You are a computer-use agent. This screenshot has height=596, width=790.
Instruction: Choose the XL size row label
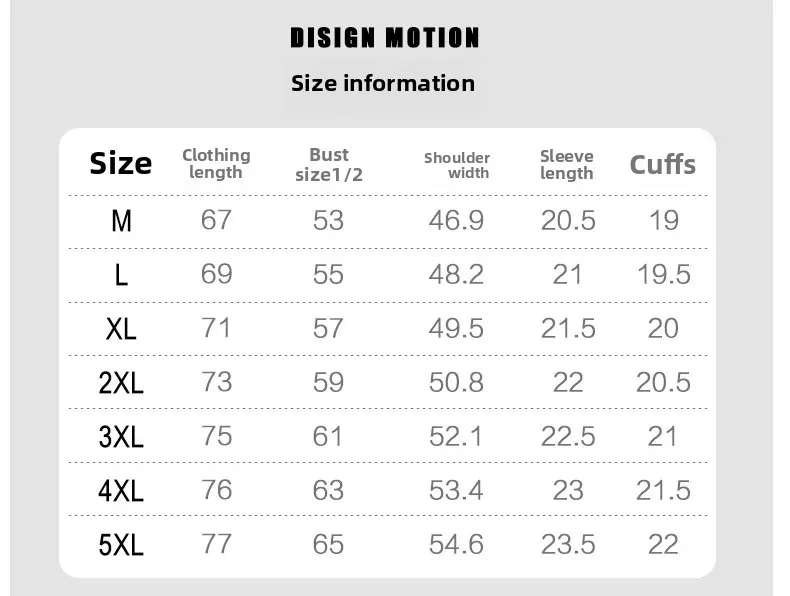pos(121,329)
